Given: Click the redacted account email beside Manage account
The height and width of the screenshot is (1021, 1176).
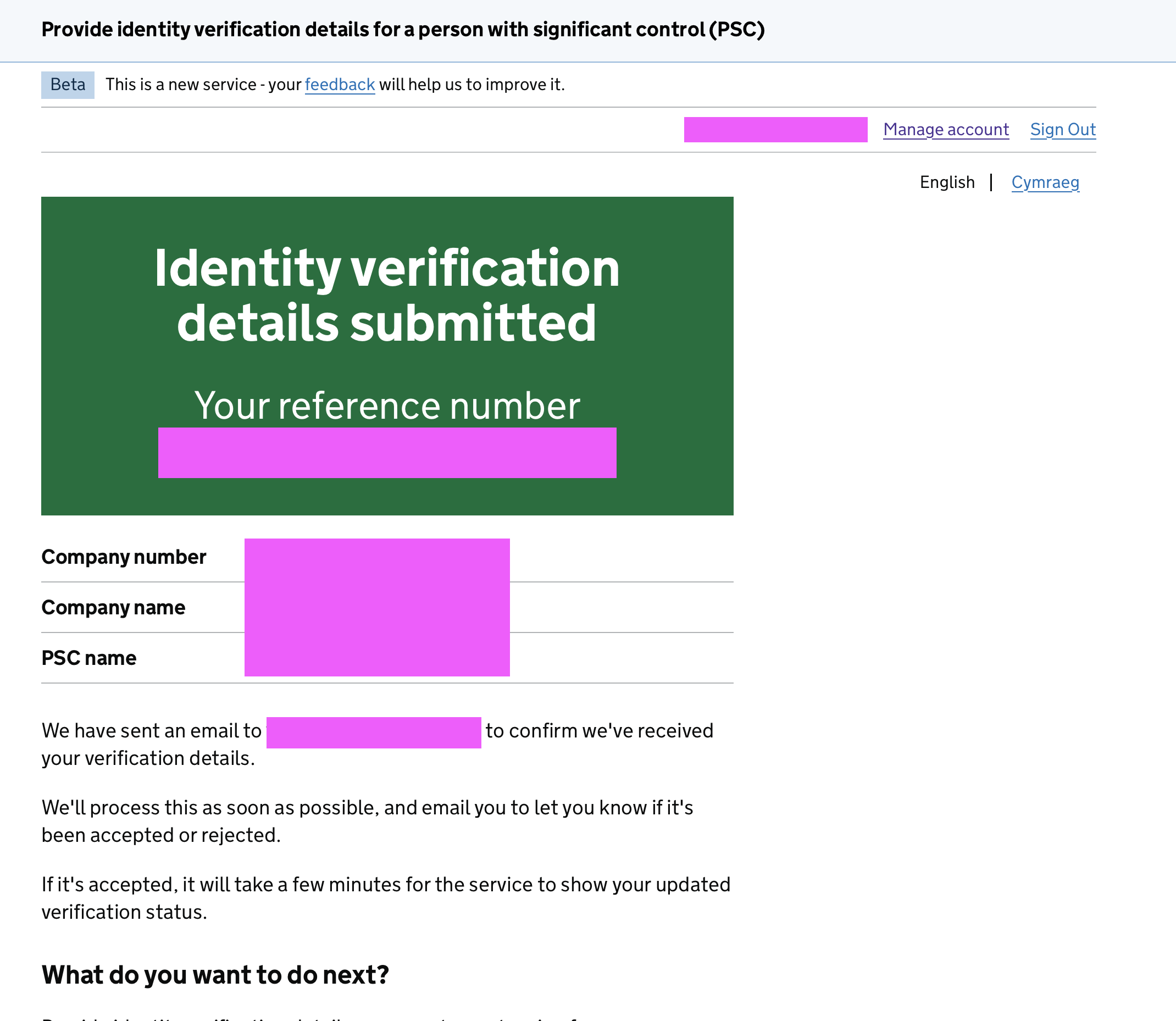Looking at the screenshot, I should pos(775,129).
